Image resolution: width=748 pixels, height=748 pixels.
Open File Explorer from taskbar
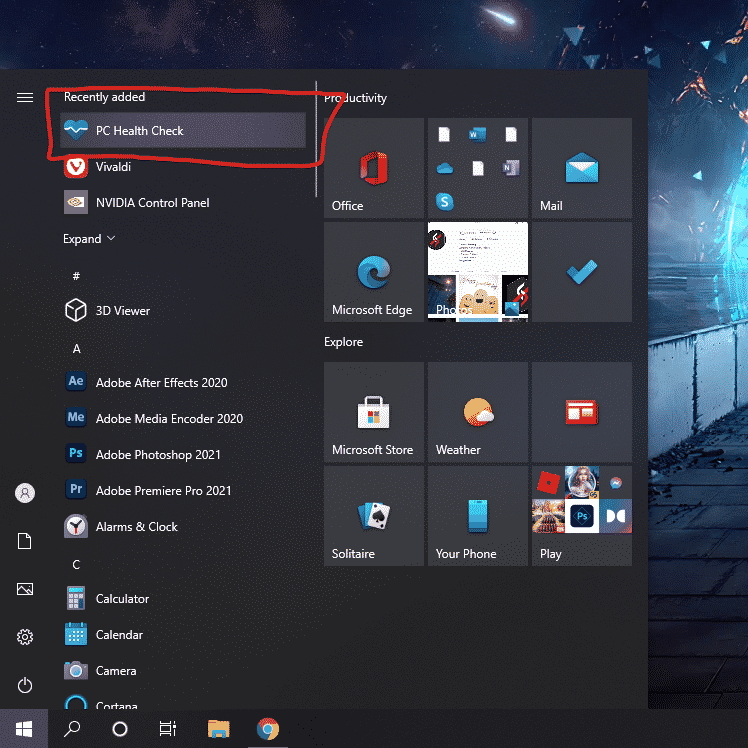218,728
